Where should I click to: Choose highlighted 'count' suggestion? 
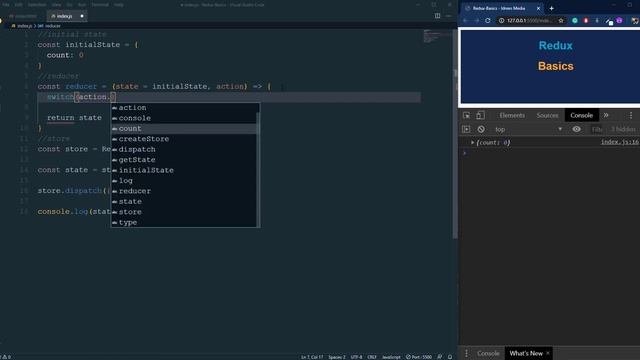[184, 129]
